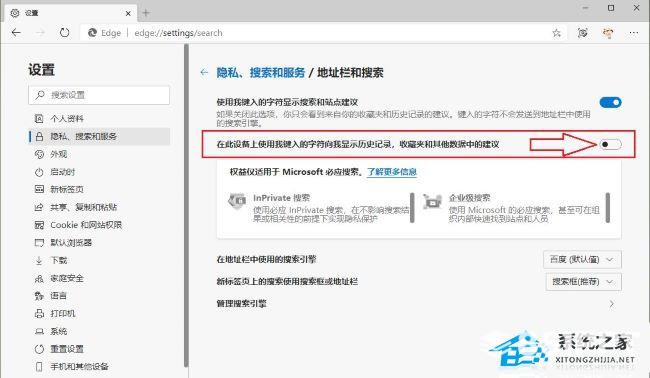
Task: Click the 下载 download arrow icon
Action: coord(39,260)
